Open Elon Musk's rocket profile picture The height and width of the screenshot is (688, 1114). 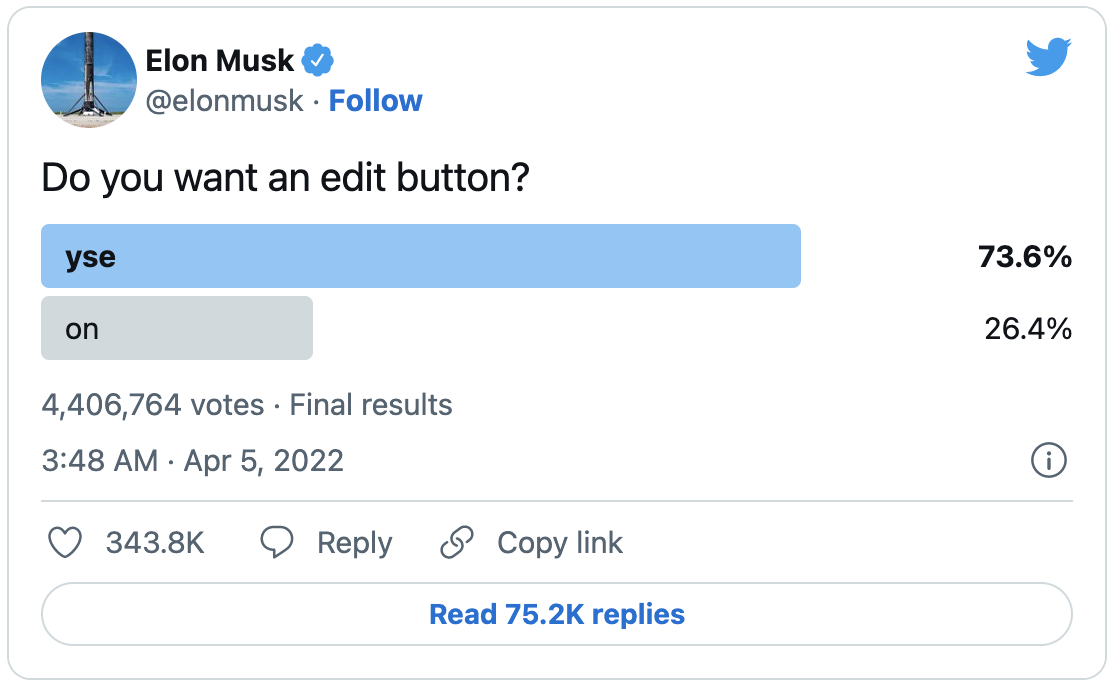(x=89, y=80)
